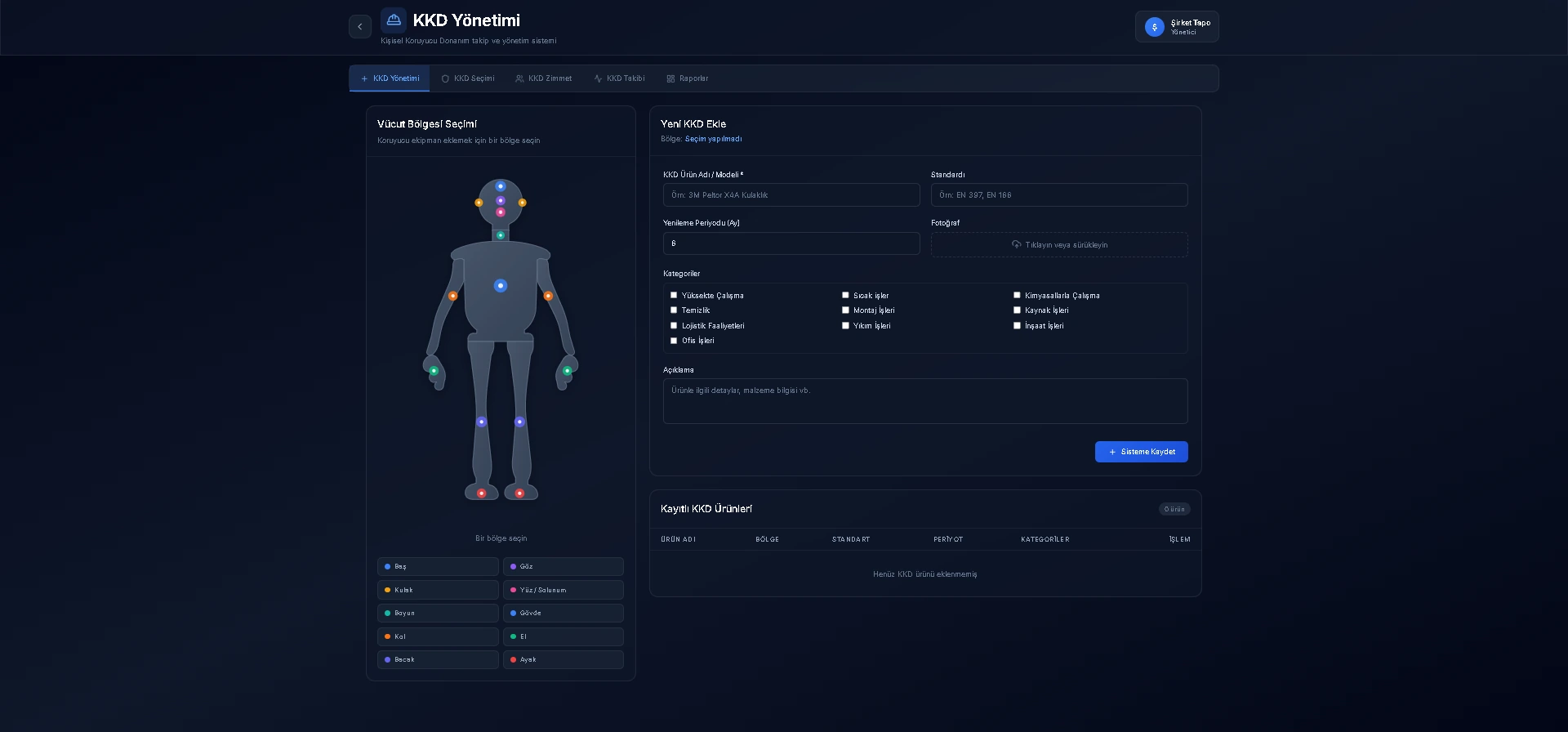Open the Raporlar tab
This screenshot has width=1568, height=732.
(687, 78)
